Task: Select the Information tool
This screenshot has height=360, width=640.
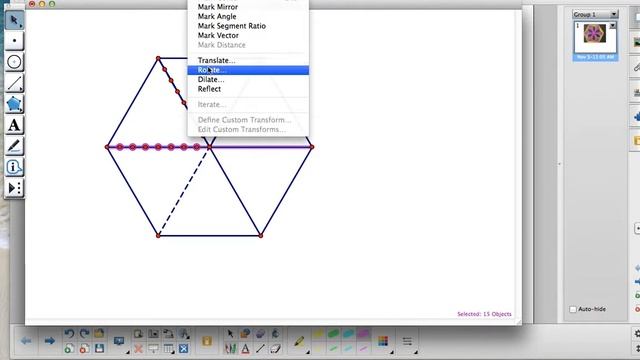Action: pyautogui.click(x=14, y=167)
